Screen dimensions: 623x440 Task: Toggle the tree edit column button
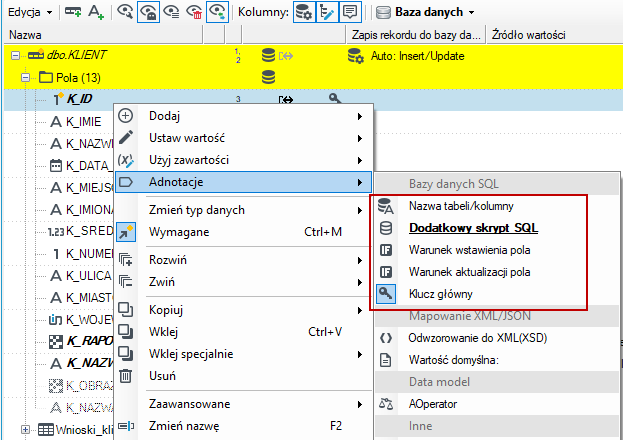click(327, 12)
